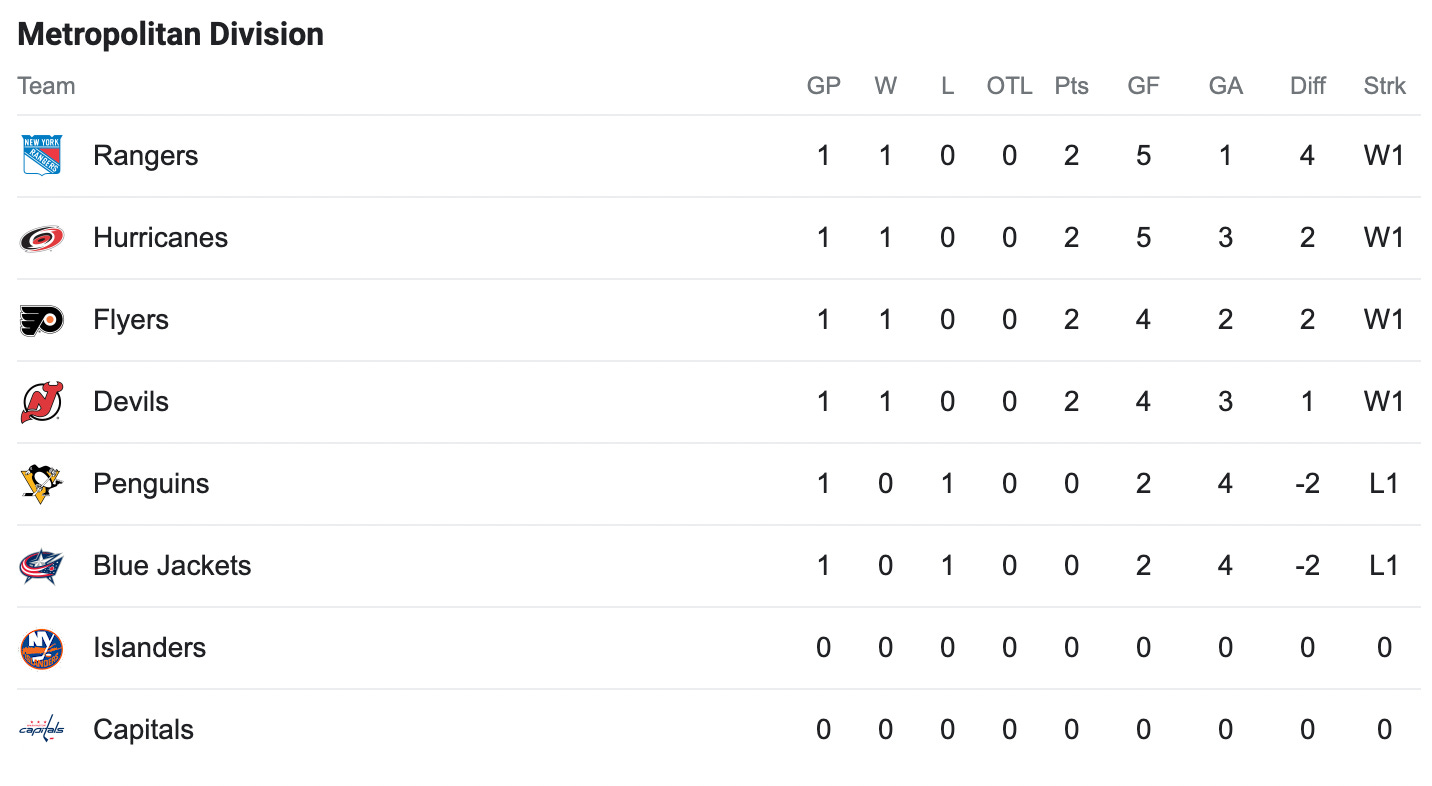Click the New Jersey Devils logo
This screenshot has height=786, width=1432.
coord(42,402)
